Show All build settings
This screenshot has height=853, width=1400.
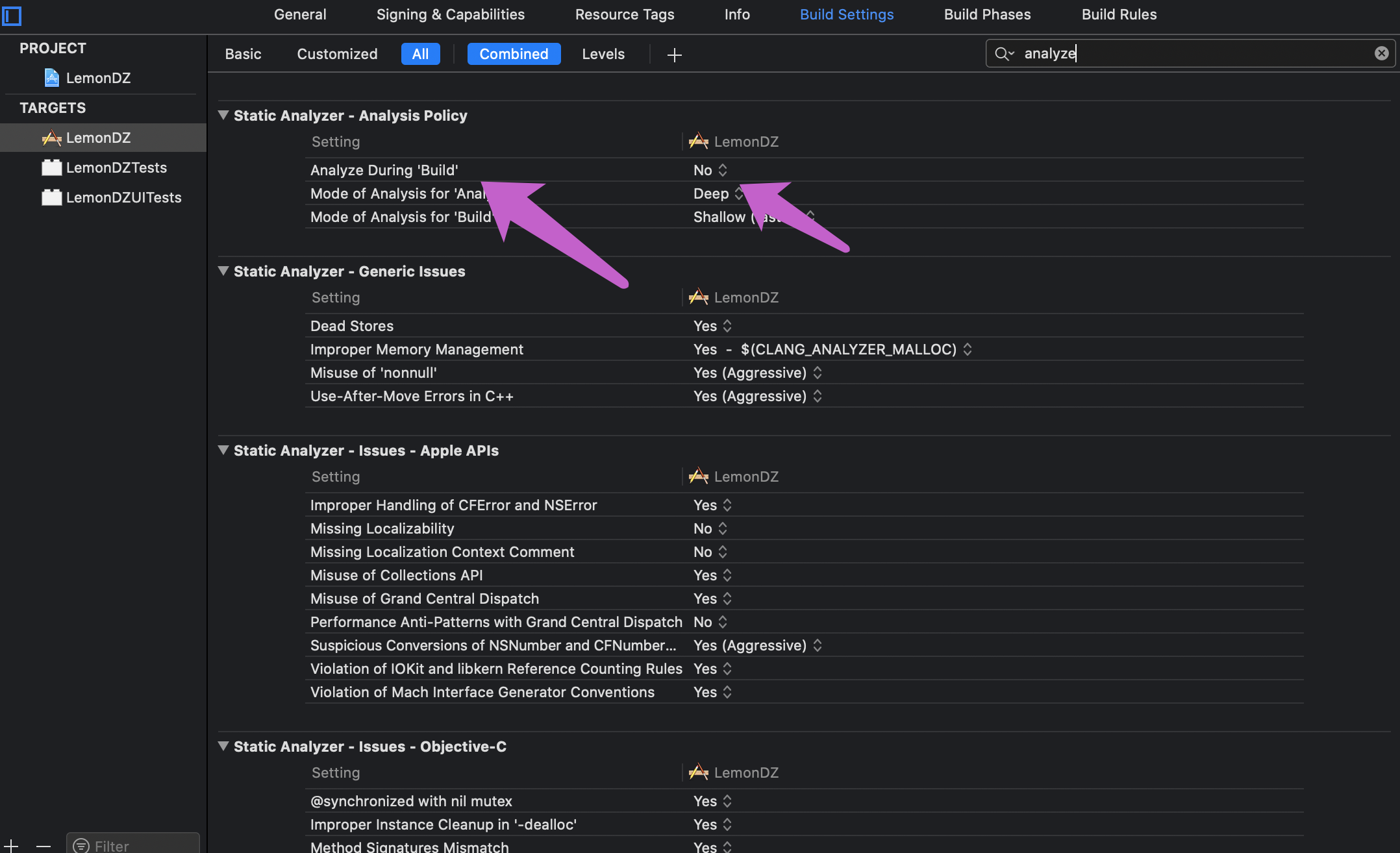click(x=420, y=54)
